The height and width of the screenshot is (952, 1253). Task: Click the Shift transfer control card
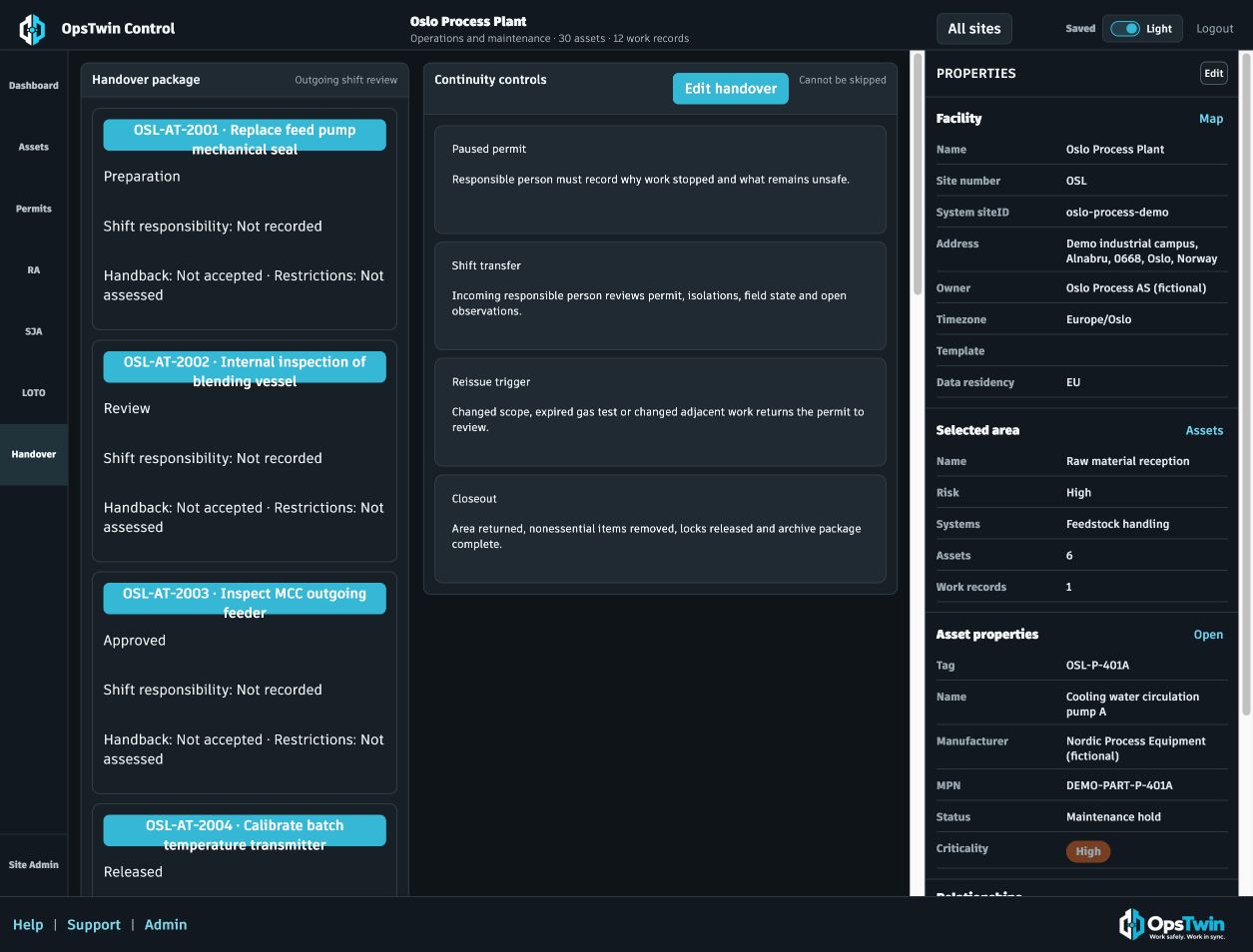tap(660, 295)
